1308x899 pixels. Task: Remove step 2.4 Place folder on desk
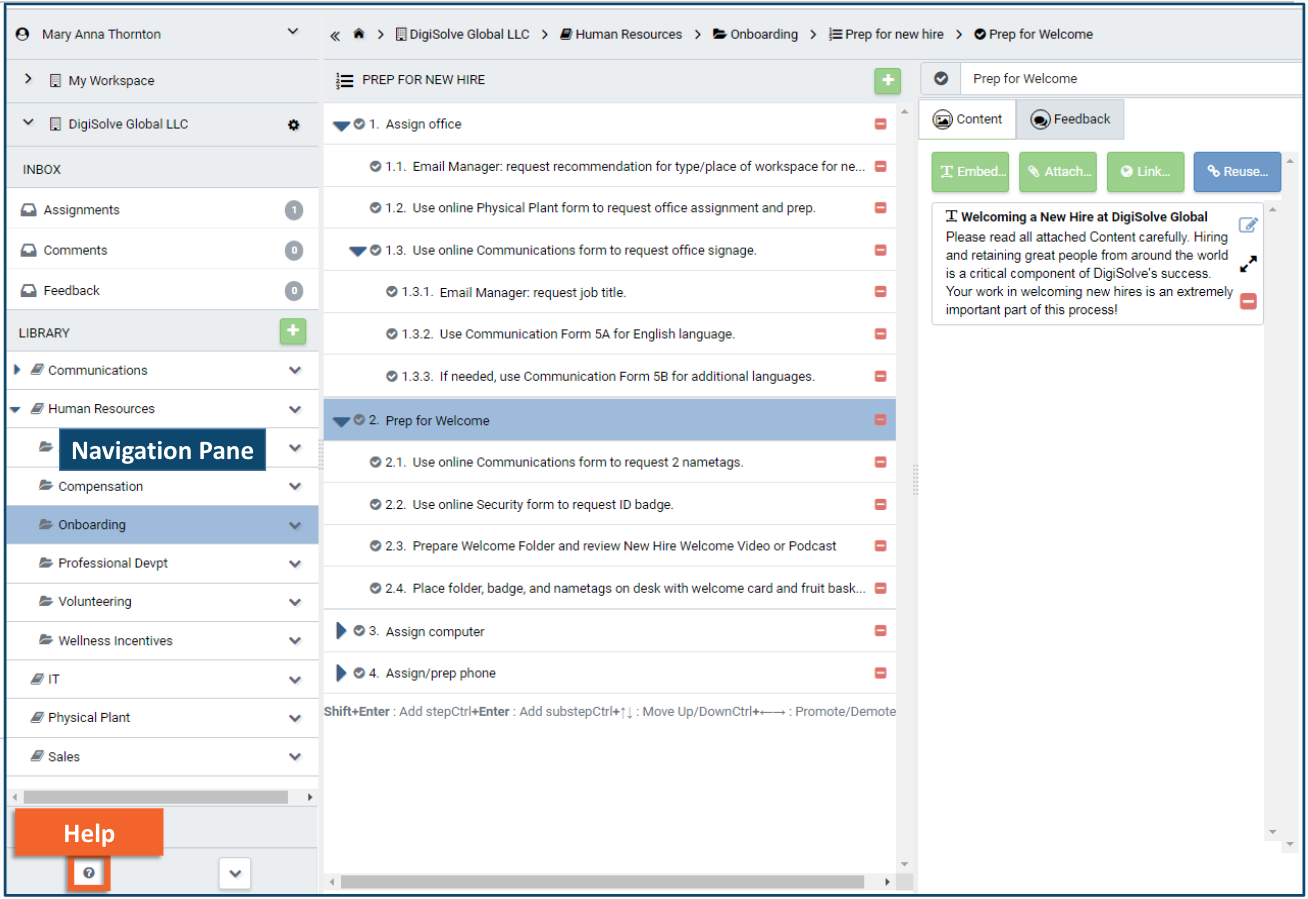pyautogui.click(x=880, y=588)
